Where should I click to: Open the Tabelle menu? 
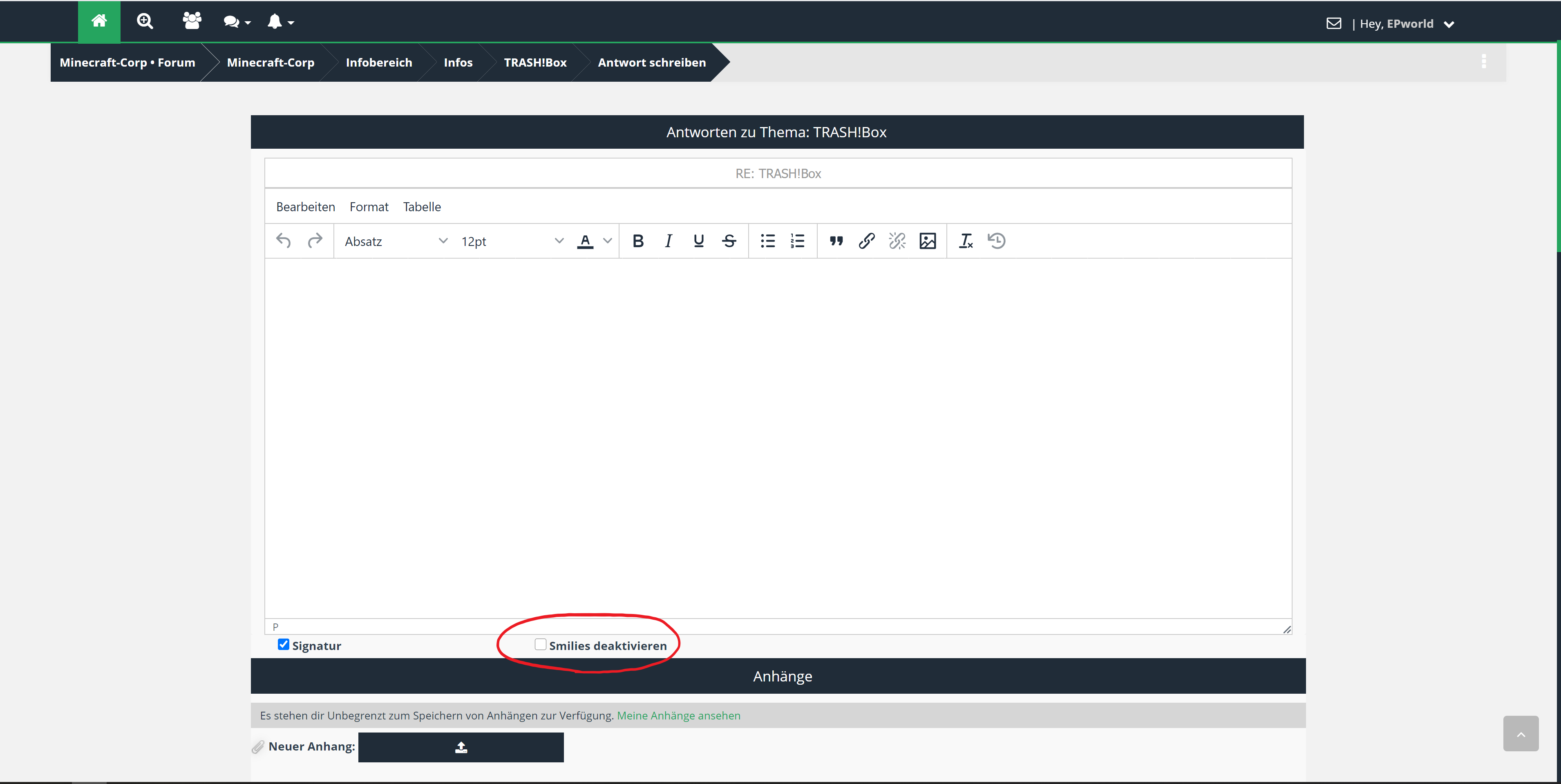422,207
